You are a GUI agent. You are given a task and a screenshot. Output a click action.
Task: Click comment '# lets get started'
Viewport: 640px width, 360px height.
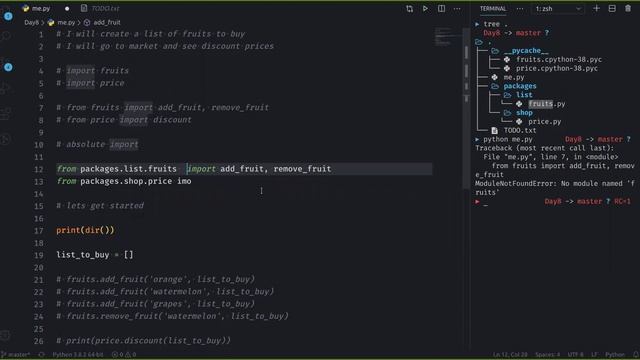(100, 206)
